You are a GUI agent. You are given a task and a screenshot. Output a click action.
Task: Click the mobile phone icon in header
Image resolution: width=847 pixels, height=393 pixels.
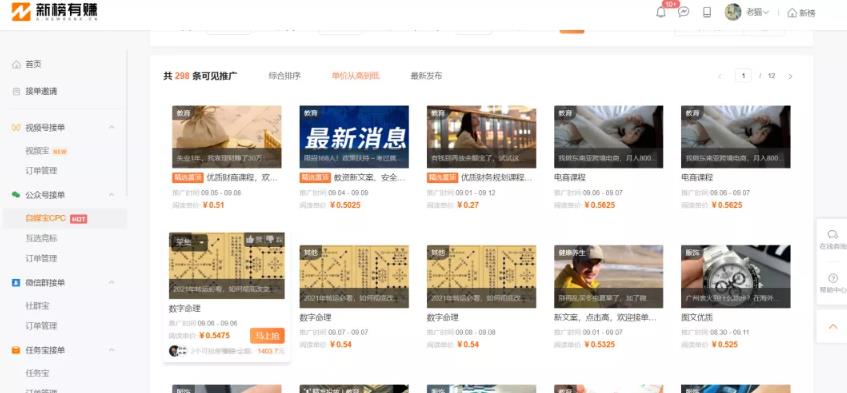click(x=707, y=12)
